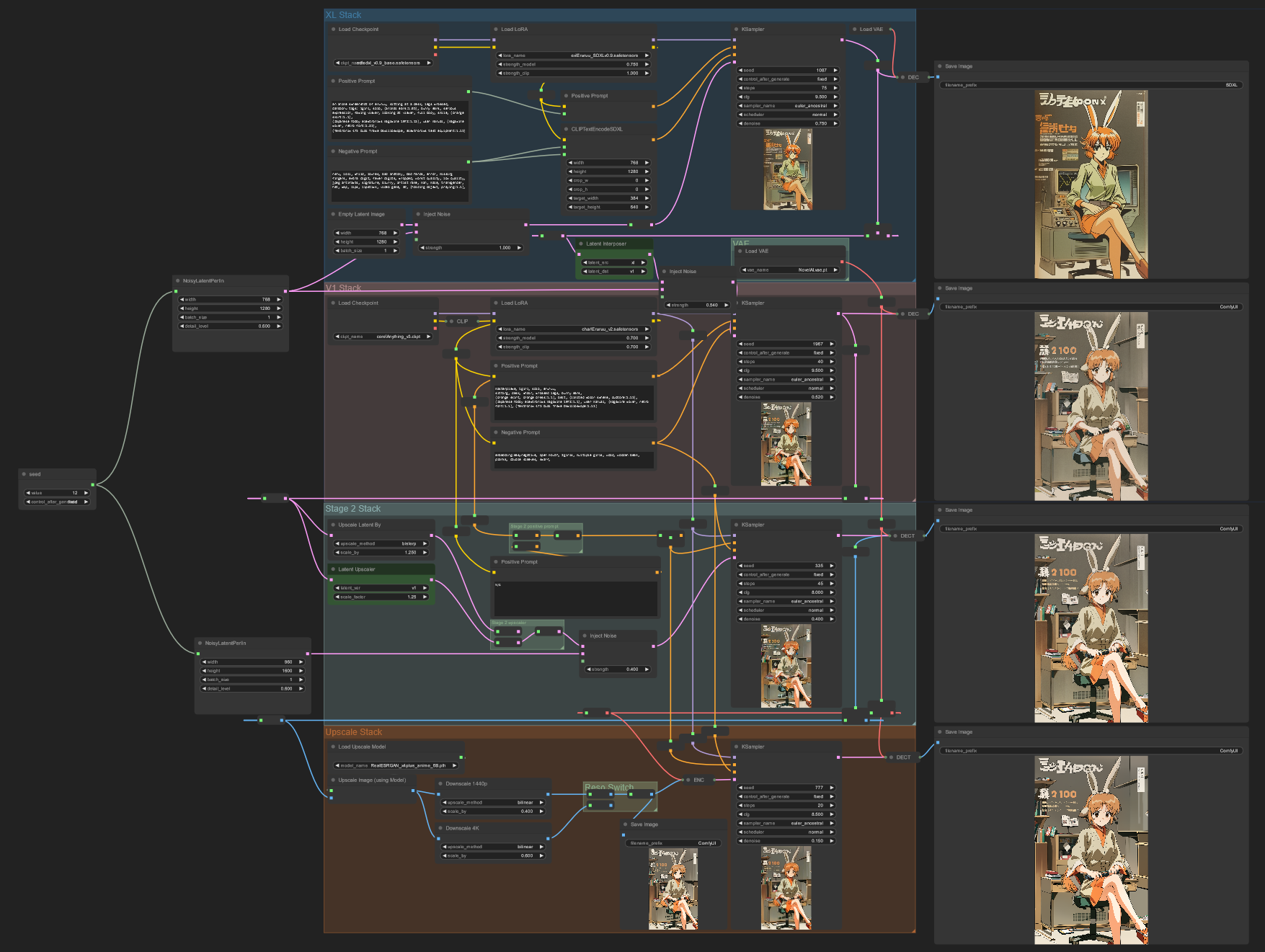Viewport: 1265px width, 952px height.
Task: Click the left arrow to decrease steps 75
Action: 742,87
